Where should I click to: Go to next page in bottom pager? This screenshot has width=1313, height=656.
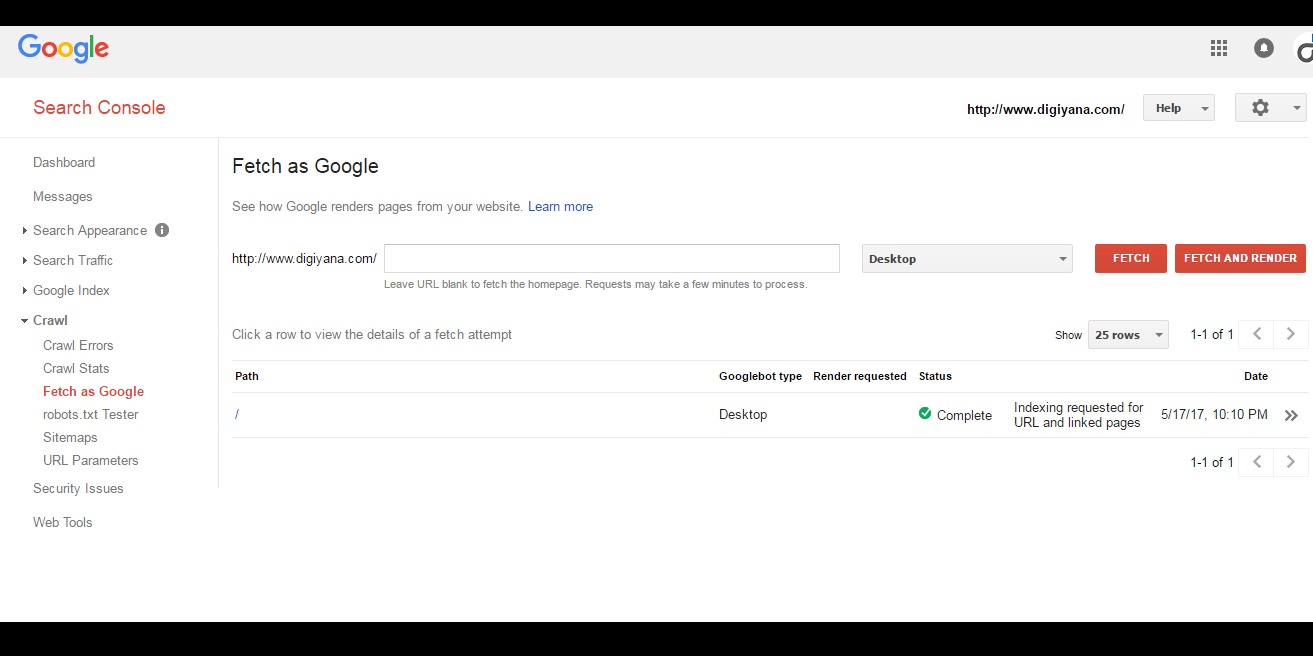tap(1291, 462)
